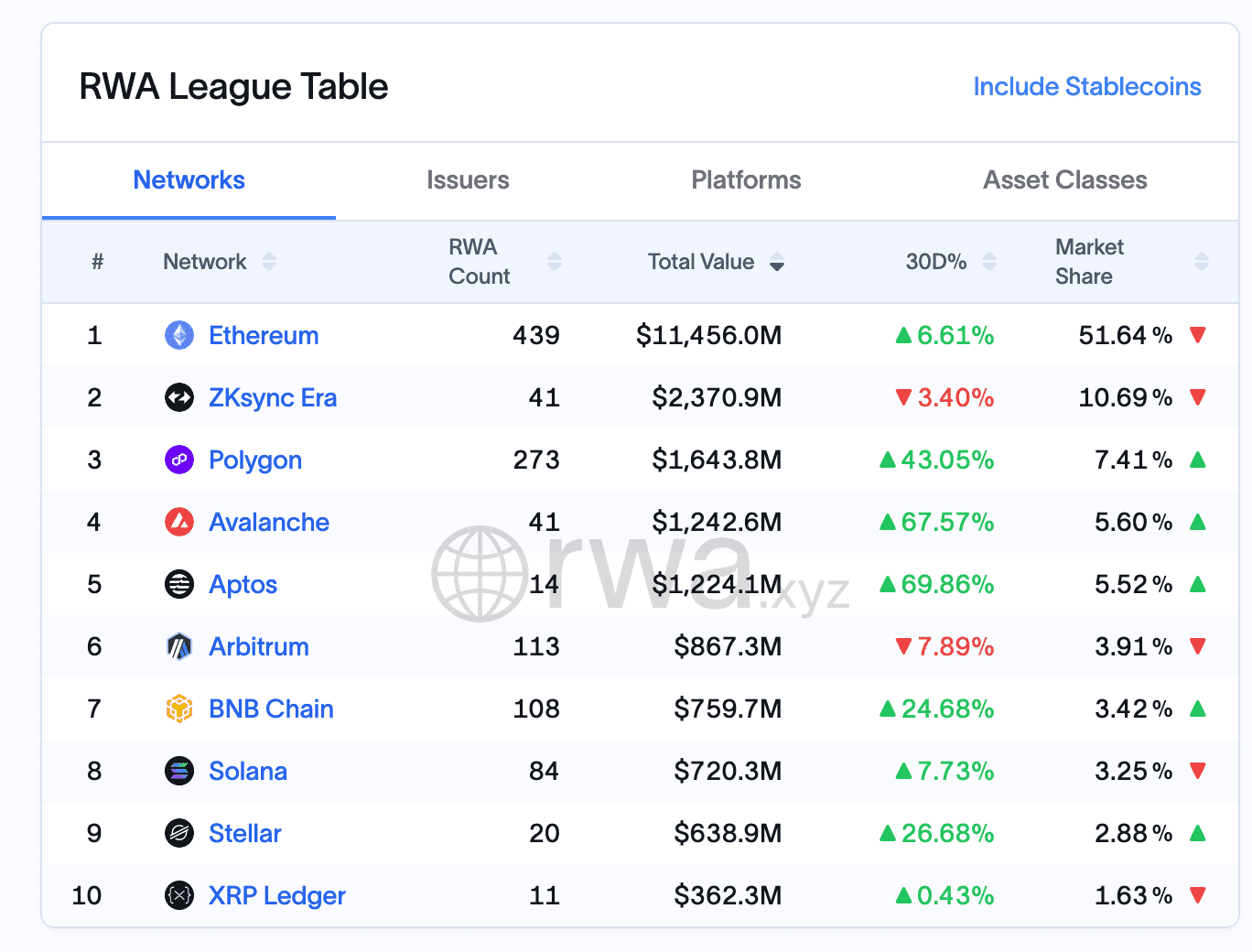This screenshot has height=952, width=1252.
Task: Click the ZKsync Era logo icon
Action: [x=179, y=397]
